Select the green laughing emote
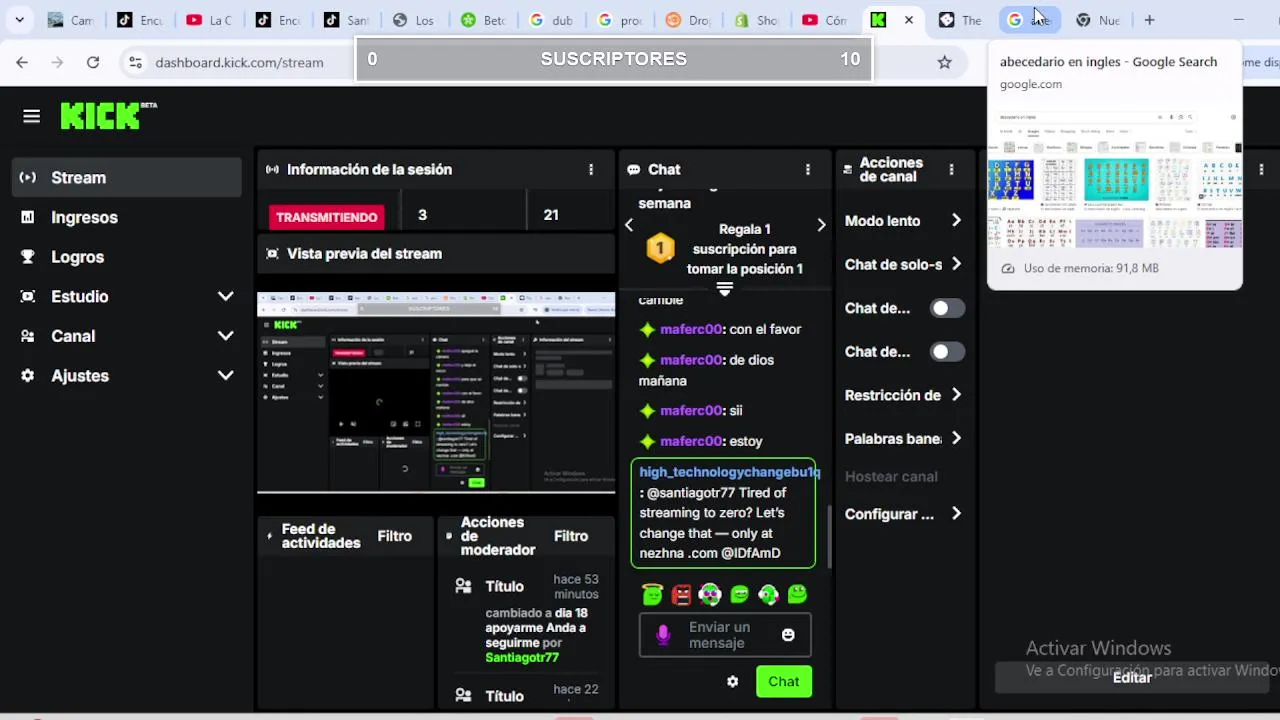 [740, 595]
